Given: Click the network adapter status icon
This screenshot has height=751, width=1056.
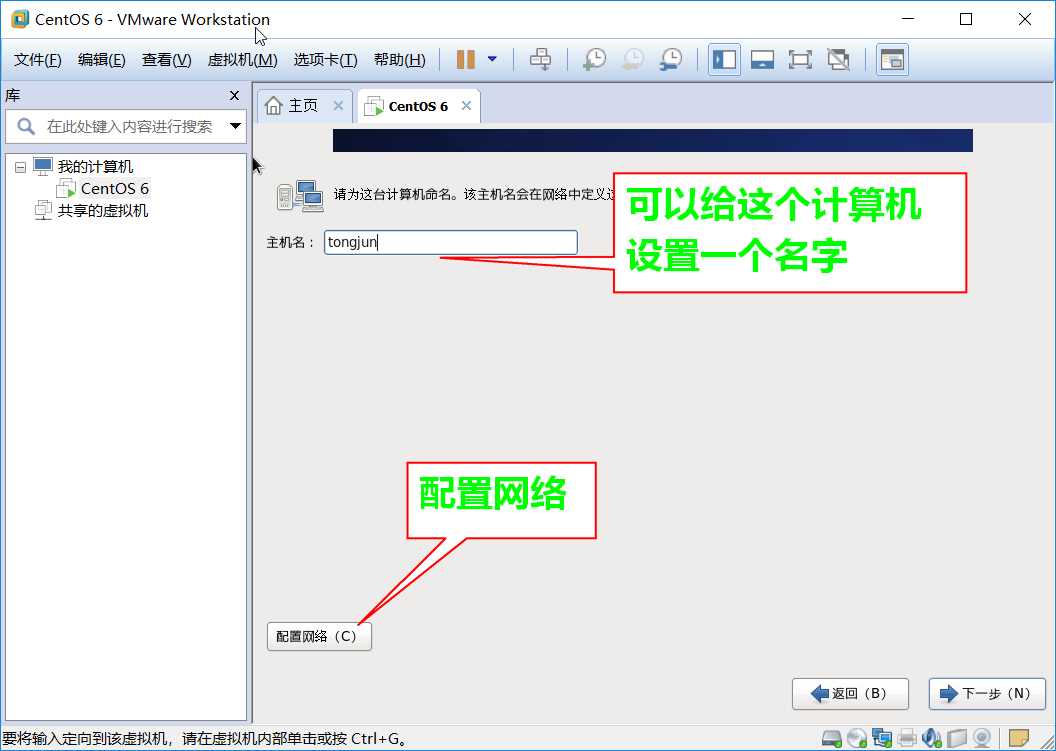Looking at the screenshot, I should pos(882,738).
